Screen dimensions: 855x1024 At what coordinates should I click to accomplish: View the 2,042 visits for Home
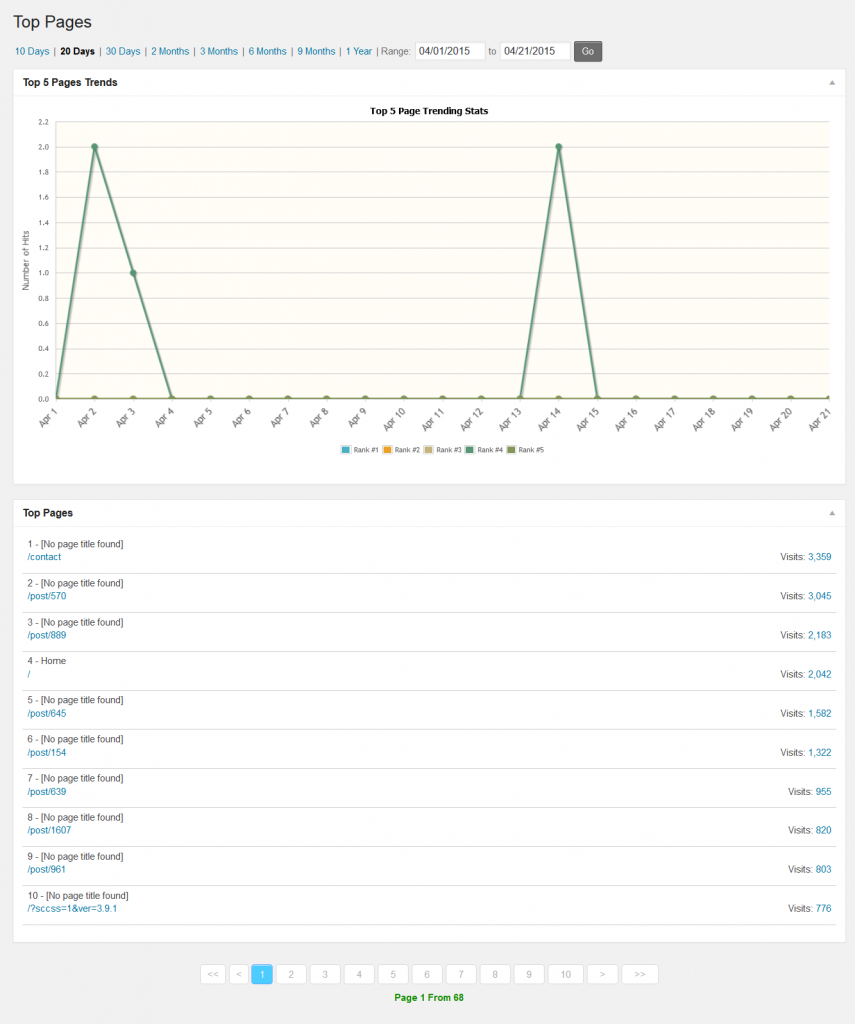point(819,674)
